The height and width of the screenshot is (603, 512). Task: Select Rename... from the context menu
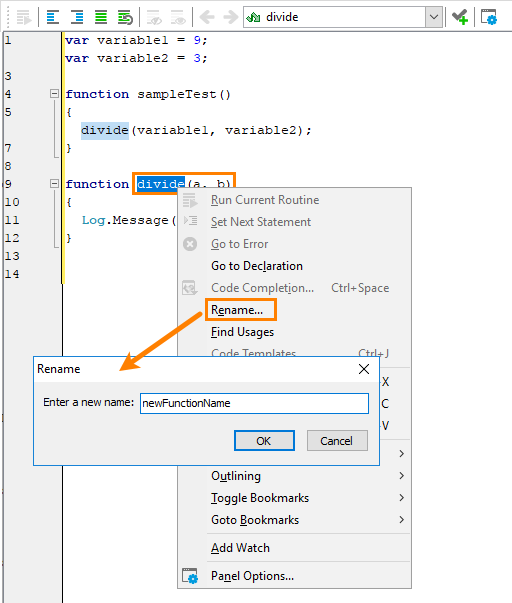click(237, 310)
